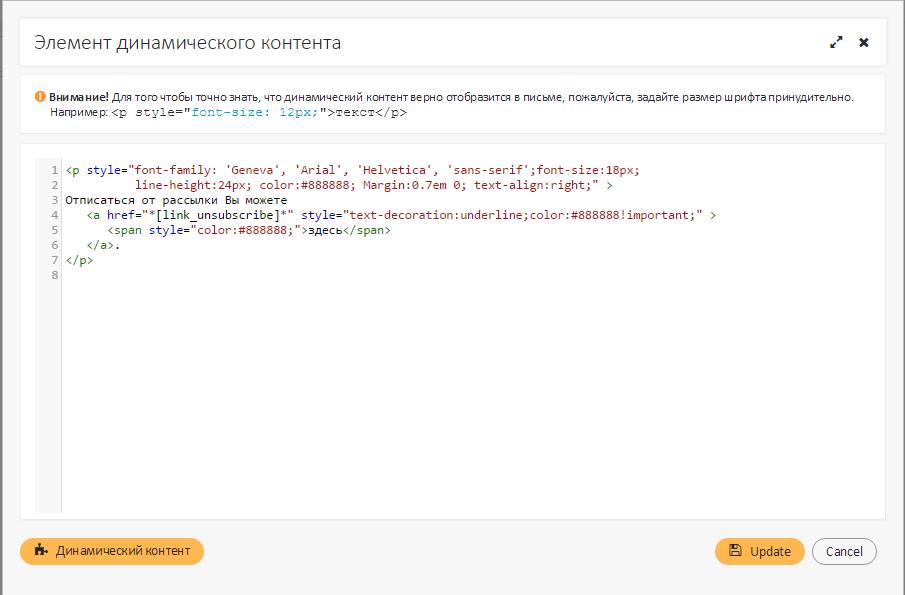Click the floppy disk save icon
The image size is (905, 595).
[x=735, y=551]
